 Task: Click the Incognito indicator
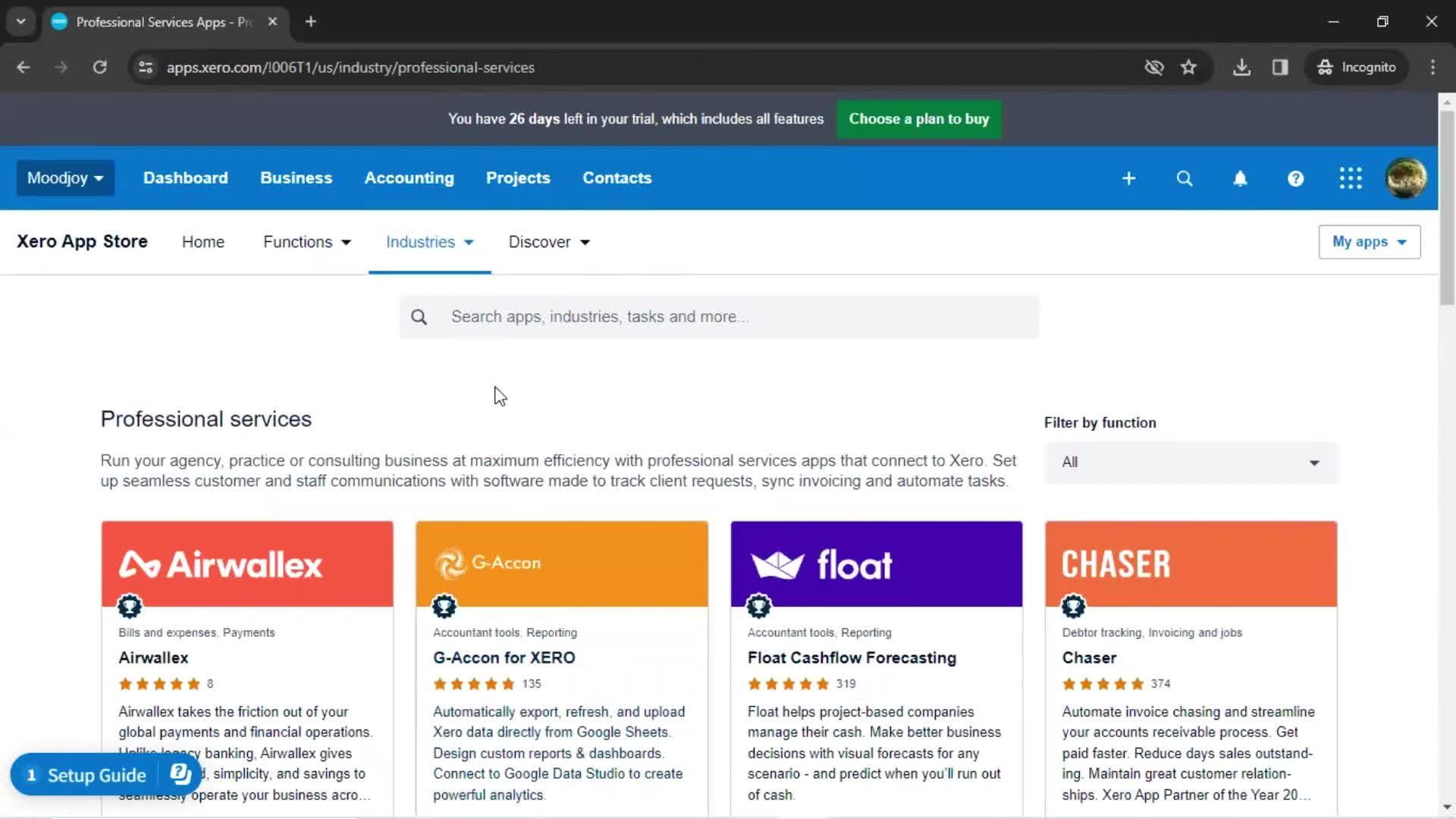click(1357, 67)
